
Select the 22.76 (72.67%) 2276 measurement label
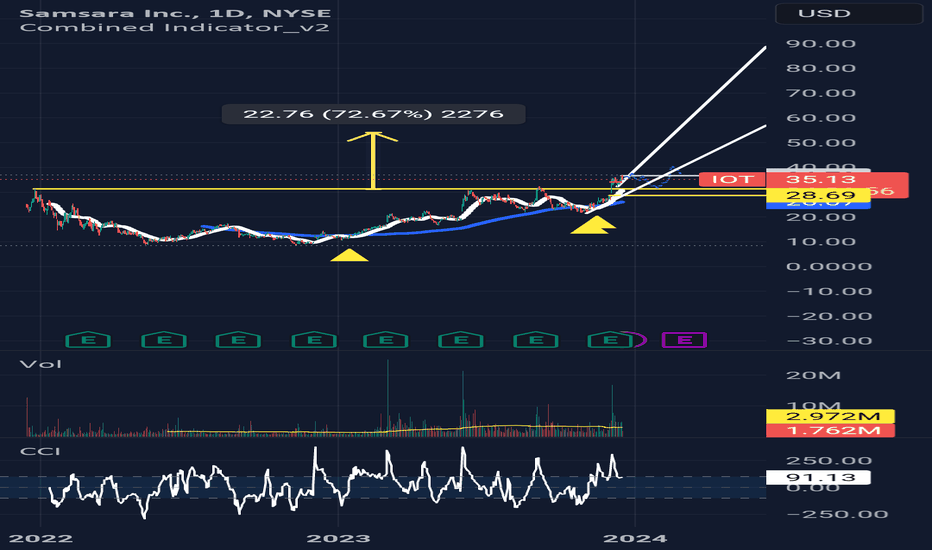point(373,114)
